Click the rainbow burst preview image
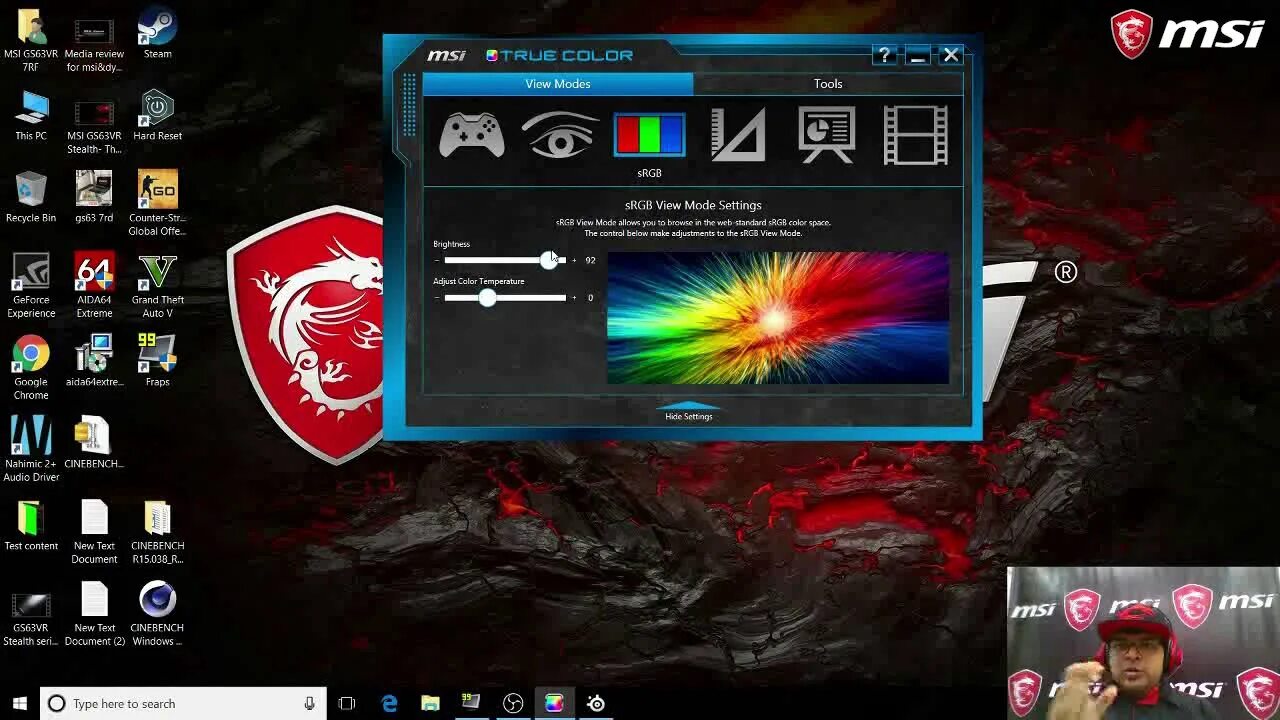 click(x=778, y=318)
